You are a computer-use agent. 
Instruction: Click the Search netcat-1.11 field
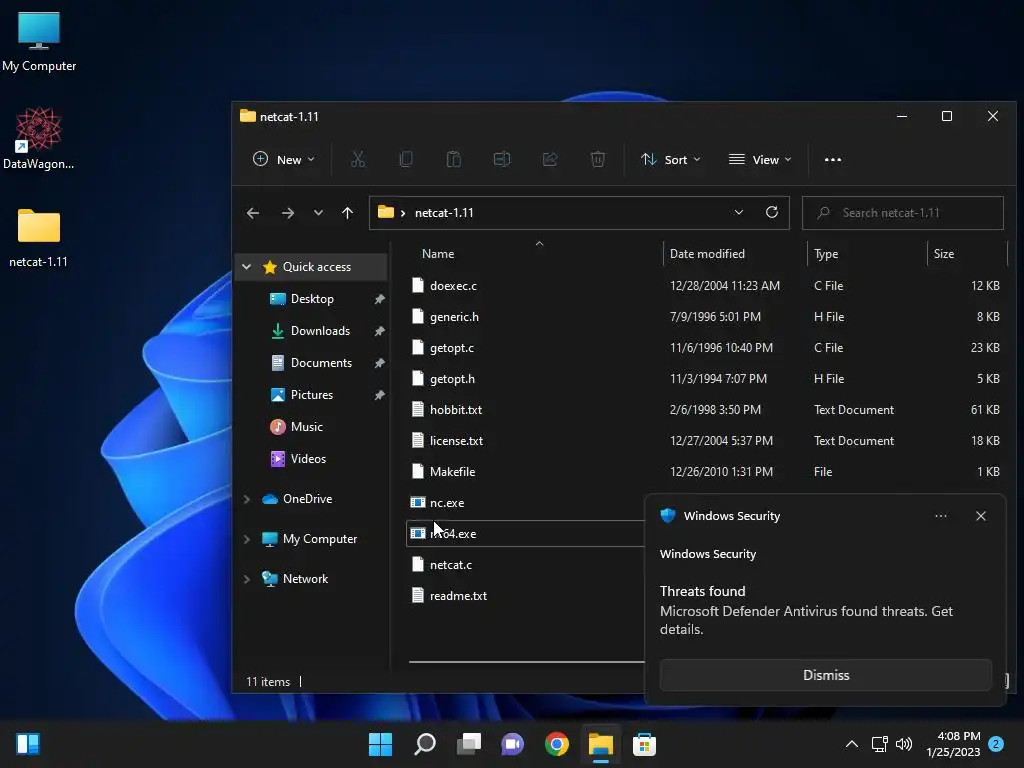pyautogui.click(x=903, y=213)
